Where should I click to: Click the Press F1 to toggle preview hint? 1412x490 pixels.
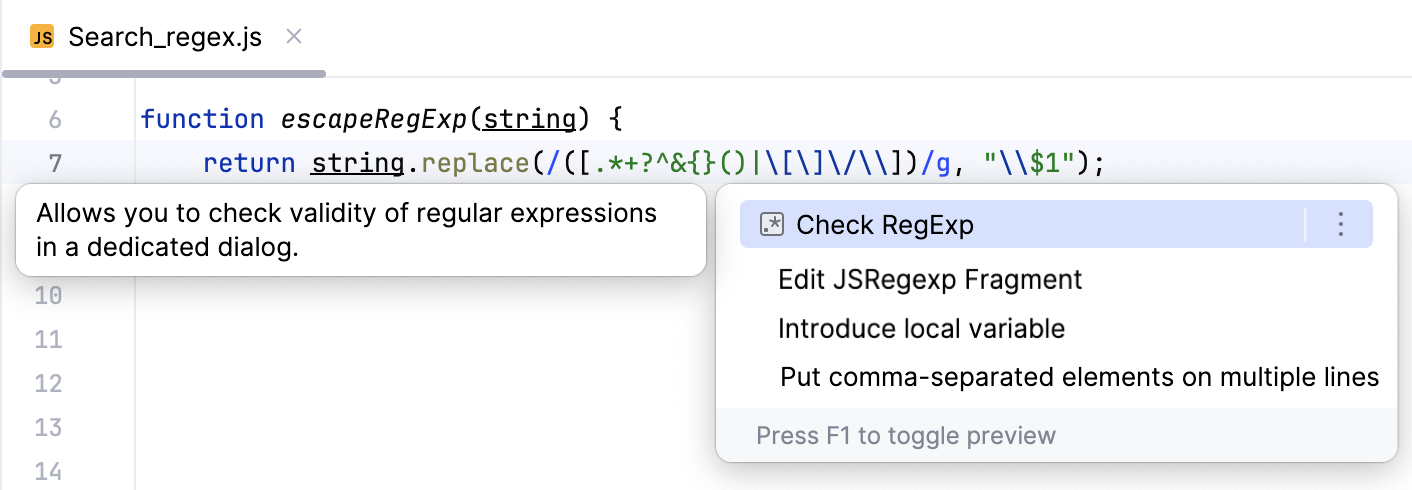tap(906, 436)
